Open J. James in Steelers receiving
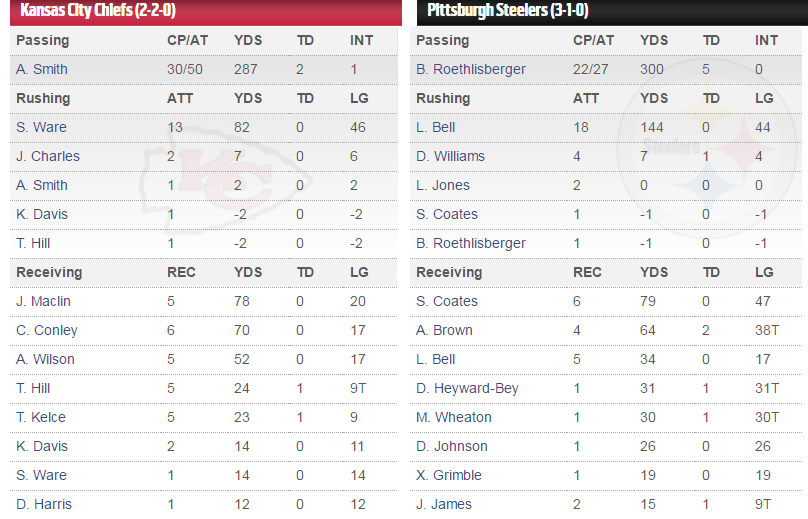Image resolution: width=808 pixels, height=519 pixels. pyautogui.click(x=444, y=504)
